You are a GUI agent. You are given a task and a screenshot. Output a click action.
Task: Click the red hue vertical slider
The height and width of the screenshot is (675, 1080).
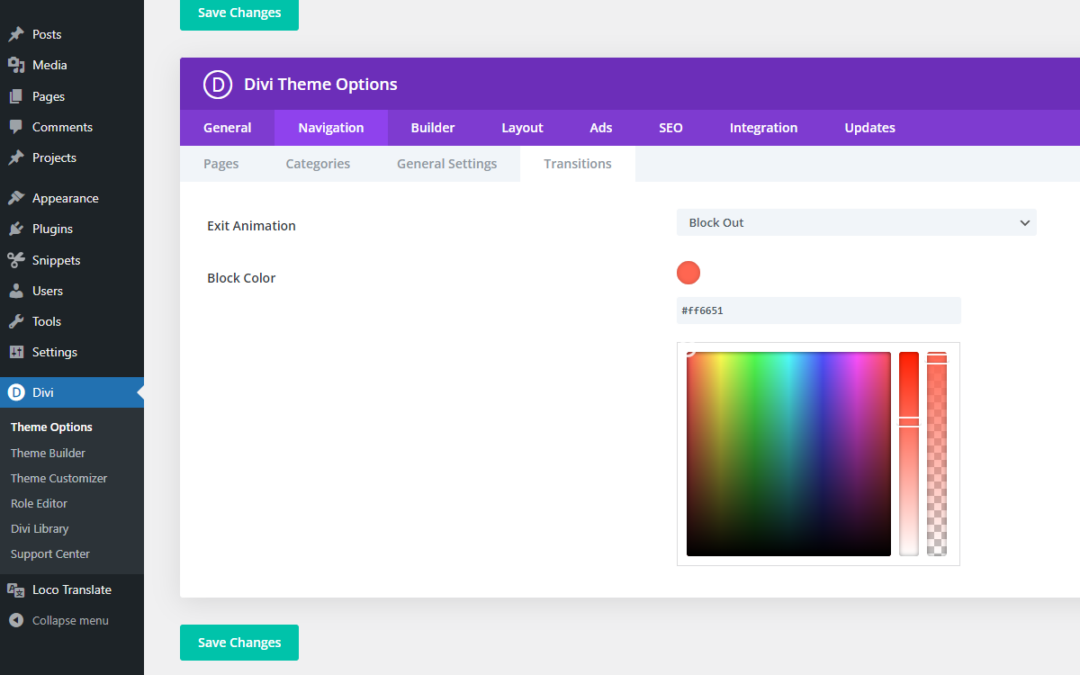(x=908, y=454)
